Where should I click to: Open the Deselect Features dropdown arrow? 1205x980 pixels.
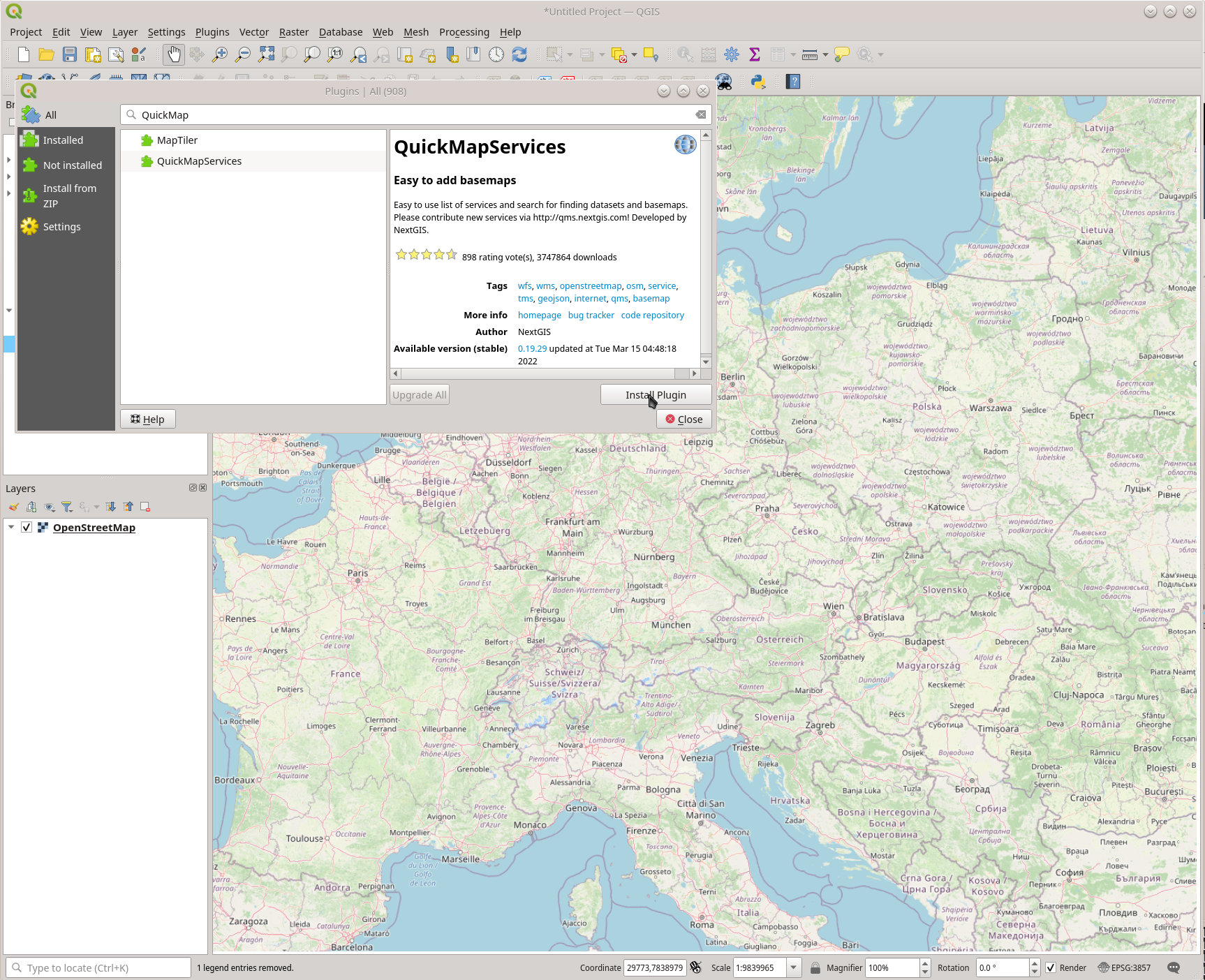point(634,54)
